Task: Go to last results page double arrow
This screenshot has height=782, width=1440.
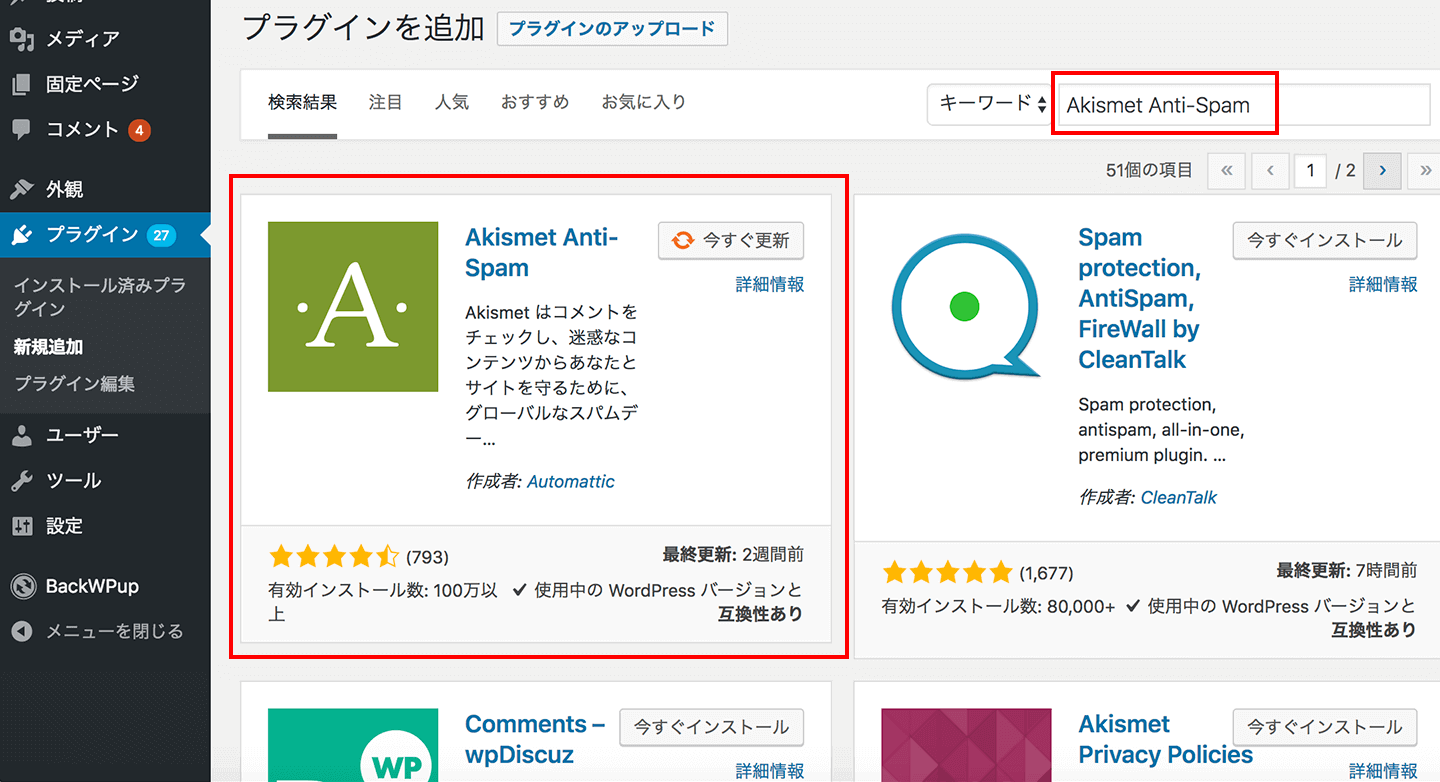Action: click(1424, 171)
